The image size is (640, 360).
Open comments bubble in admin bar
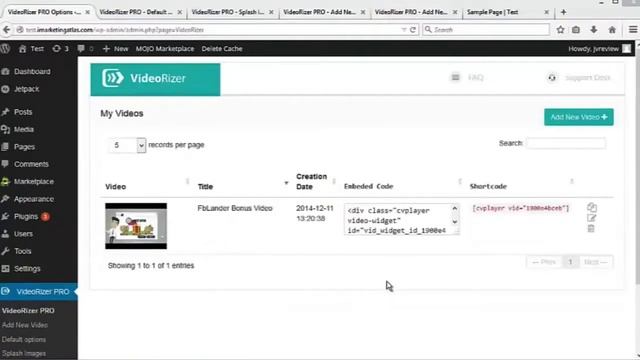(85, 49)
